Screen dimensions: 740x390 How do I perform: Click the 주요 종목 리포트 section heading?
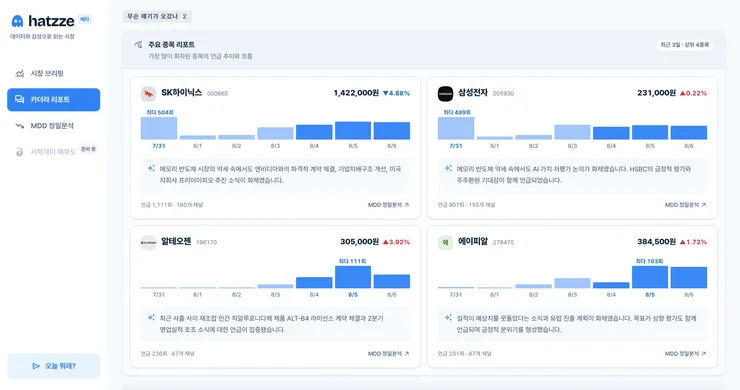(171, 45)
